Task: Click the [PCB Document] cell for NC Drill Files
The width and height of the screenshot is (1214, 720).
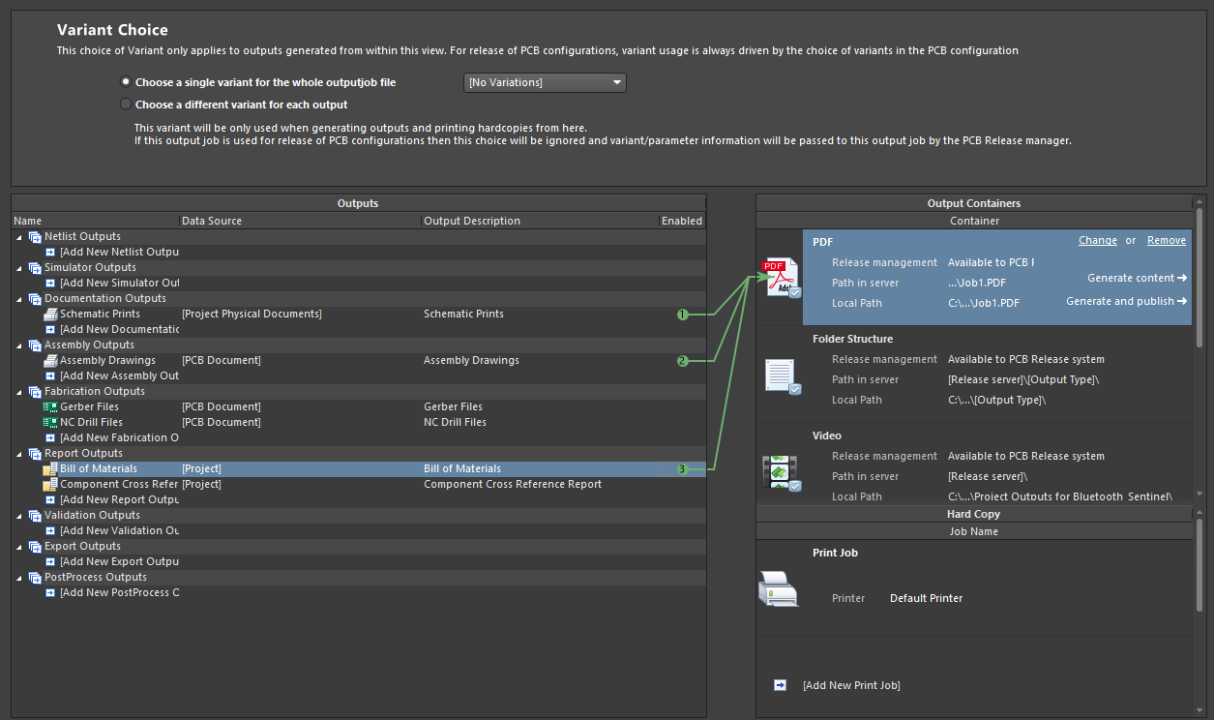Action: (x=221, y=423)
